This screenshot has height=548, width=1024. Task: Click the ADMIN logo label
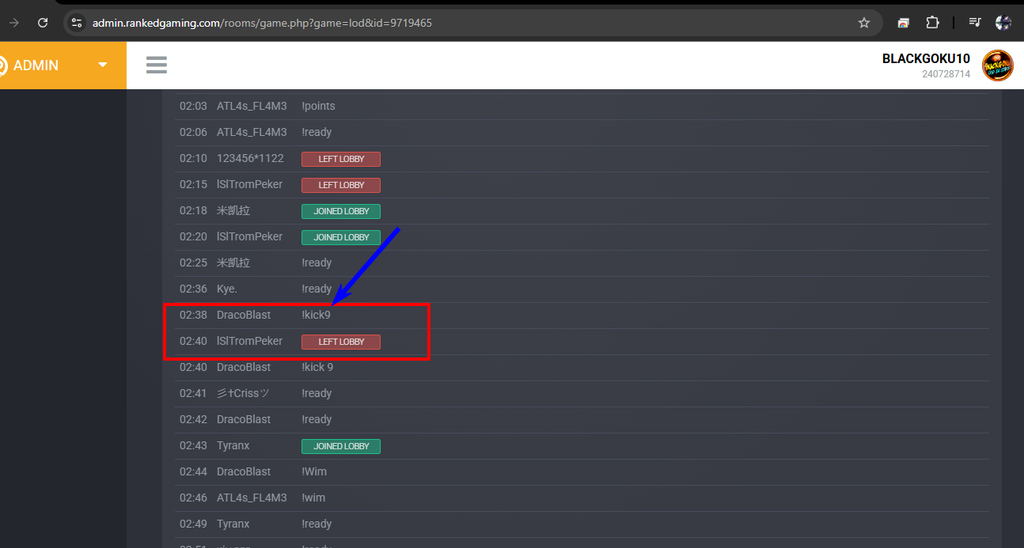coord(35,65)
